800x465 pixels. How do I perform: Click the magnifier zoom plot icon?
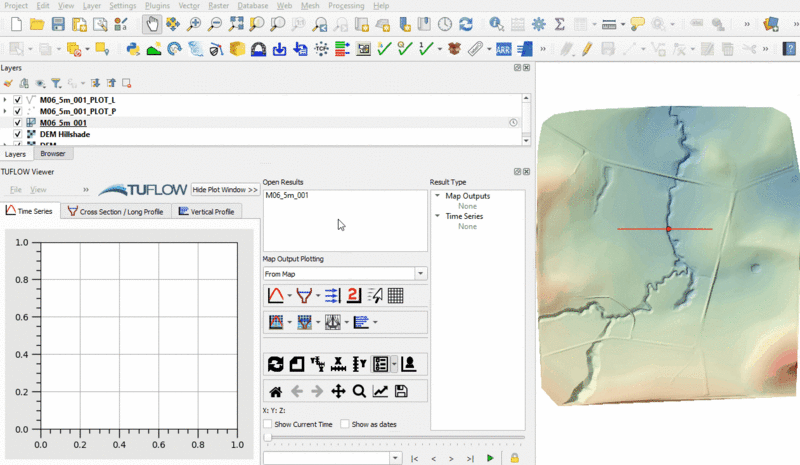click(x=359, y=391)
